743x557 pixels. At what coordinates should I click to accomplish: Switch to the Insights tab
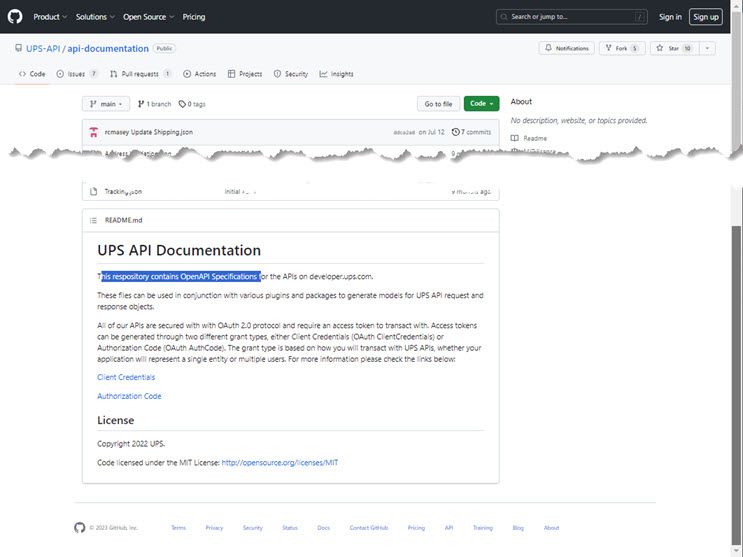click(336, 74)
